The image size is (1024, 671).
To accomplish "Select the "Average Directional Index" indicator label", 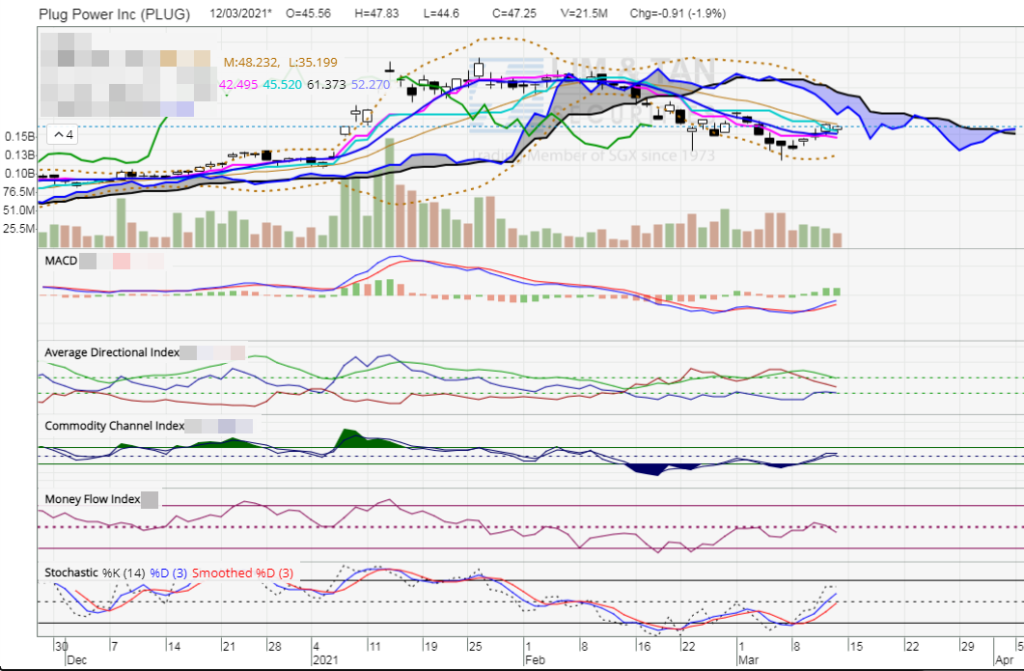I will (x=112, y=353).
